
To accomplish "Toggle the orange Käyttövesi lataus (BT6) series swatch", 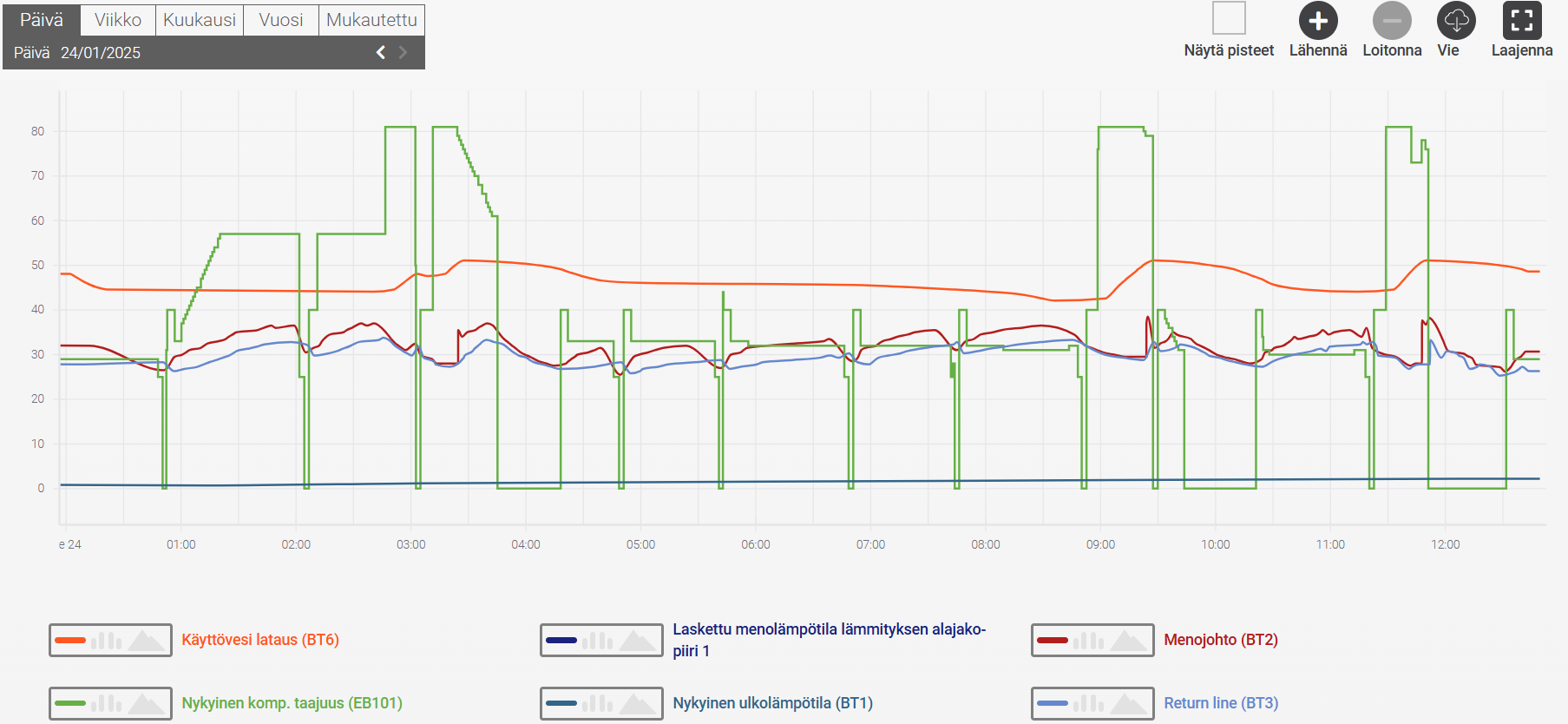I will (x=110, y=641).
